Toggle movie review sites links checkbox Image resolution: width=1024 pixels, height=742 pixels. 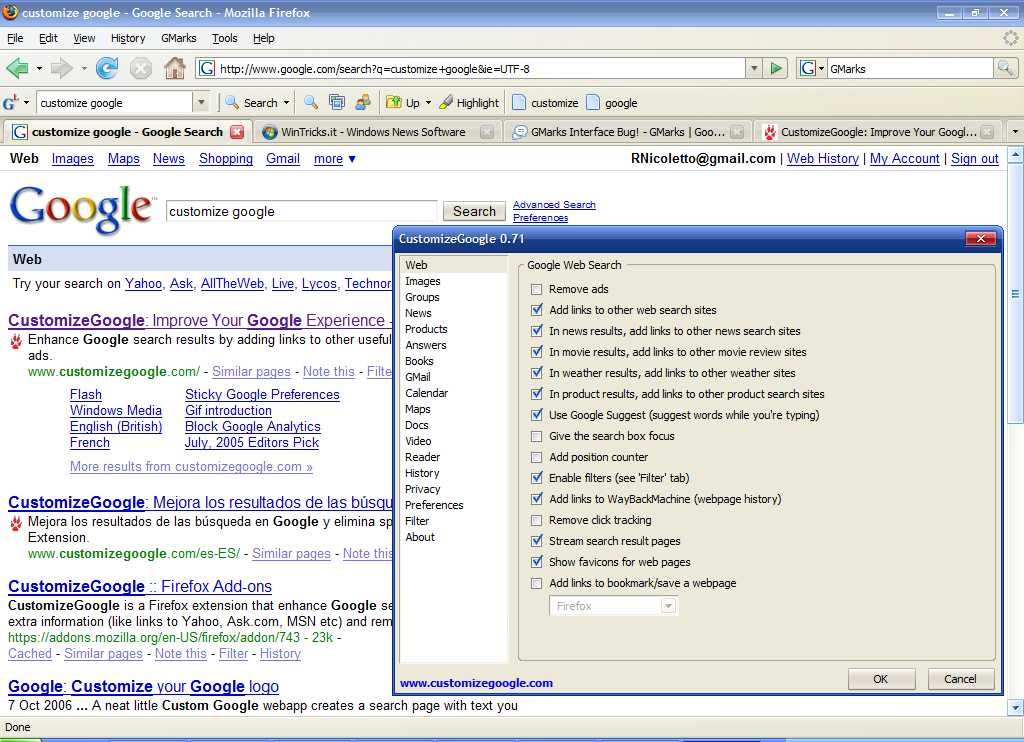click(537, 352)
